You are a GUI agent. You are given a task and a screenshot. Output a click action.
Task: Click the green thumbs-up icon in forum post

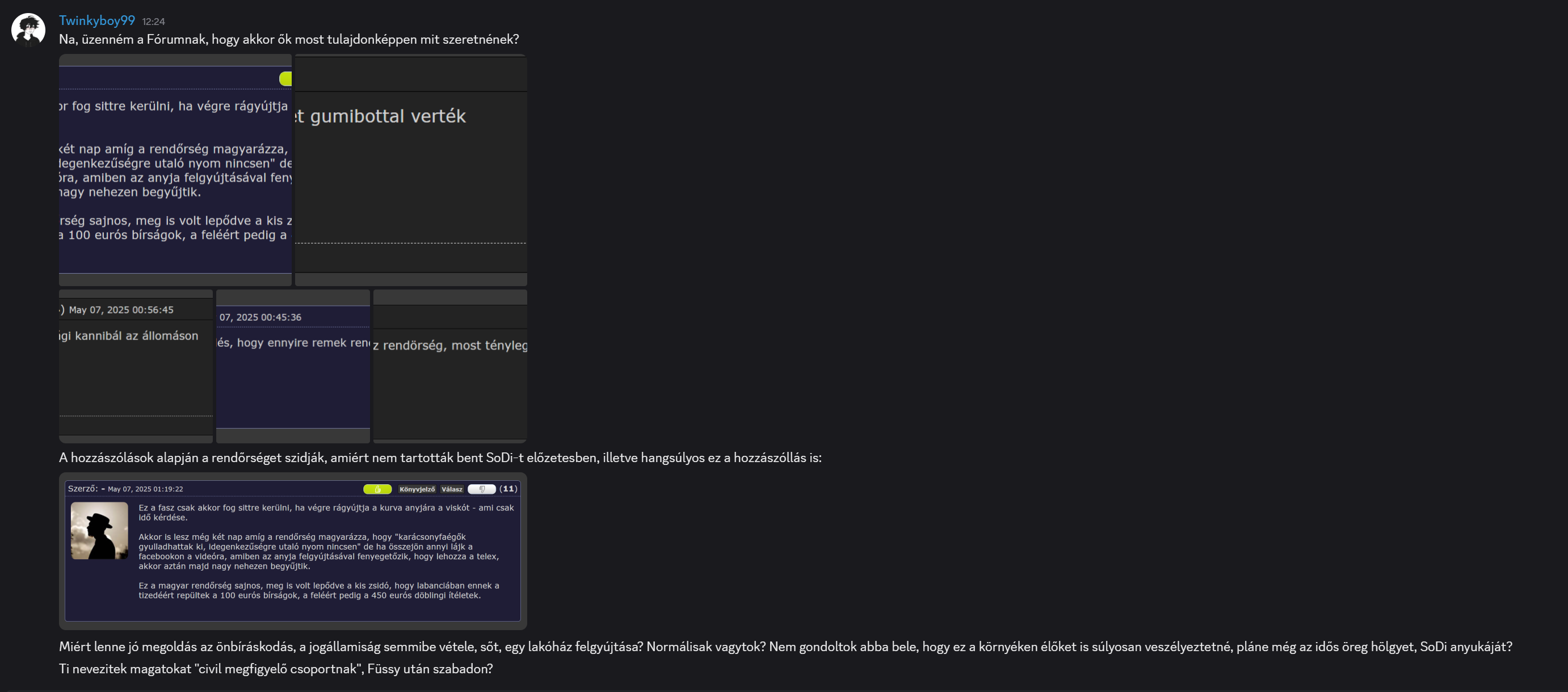click(377, 489)
